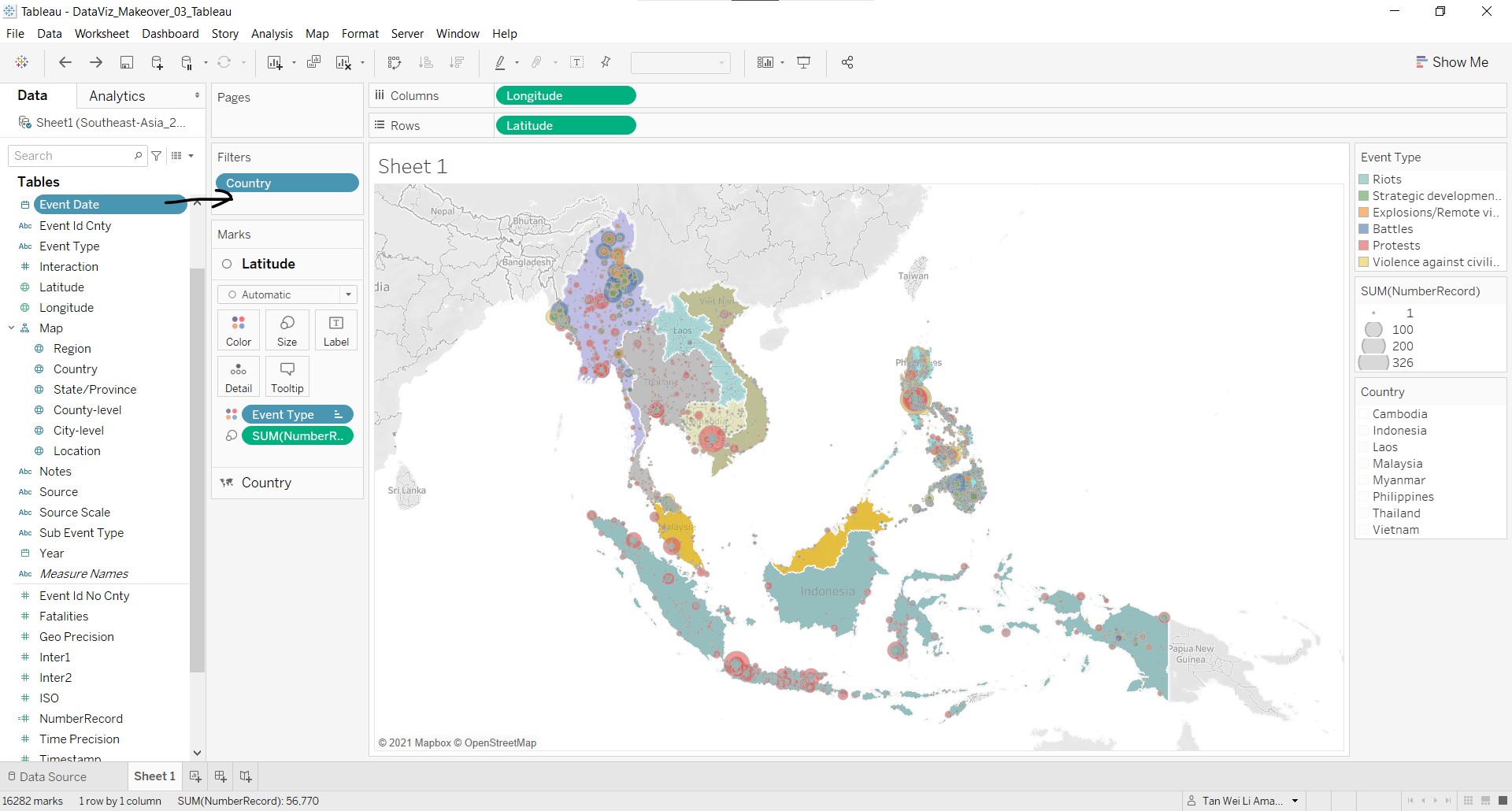Viewport: 1512px width, 811px height.
Task: Click the Save icon in toolbar
Action: [126, 63]
